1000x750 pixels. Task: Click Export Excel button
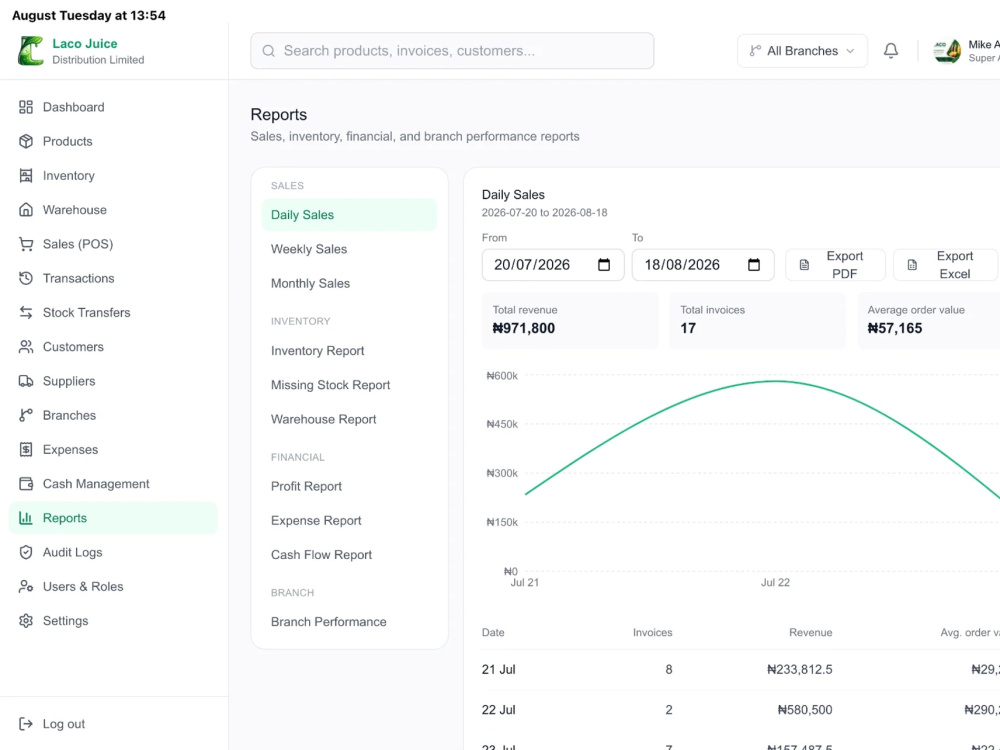coord(945,265)
